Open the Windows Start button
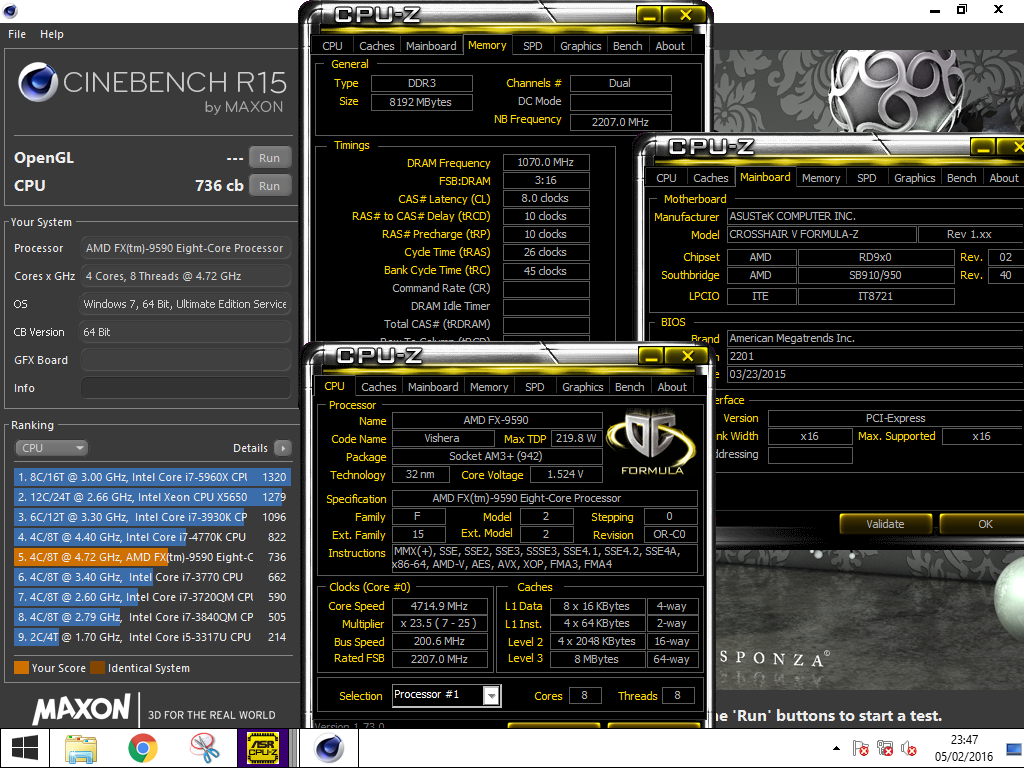Viewport: 1024px width, 768px height. [x=25, y=748]
